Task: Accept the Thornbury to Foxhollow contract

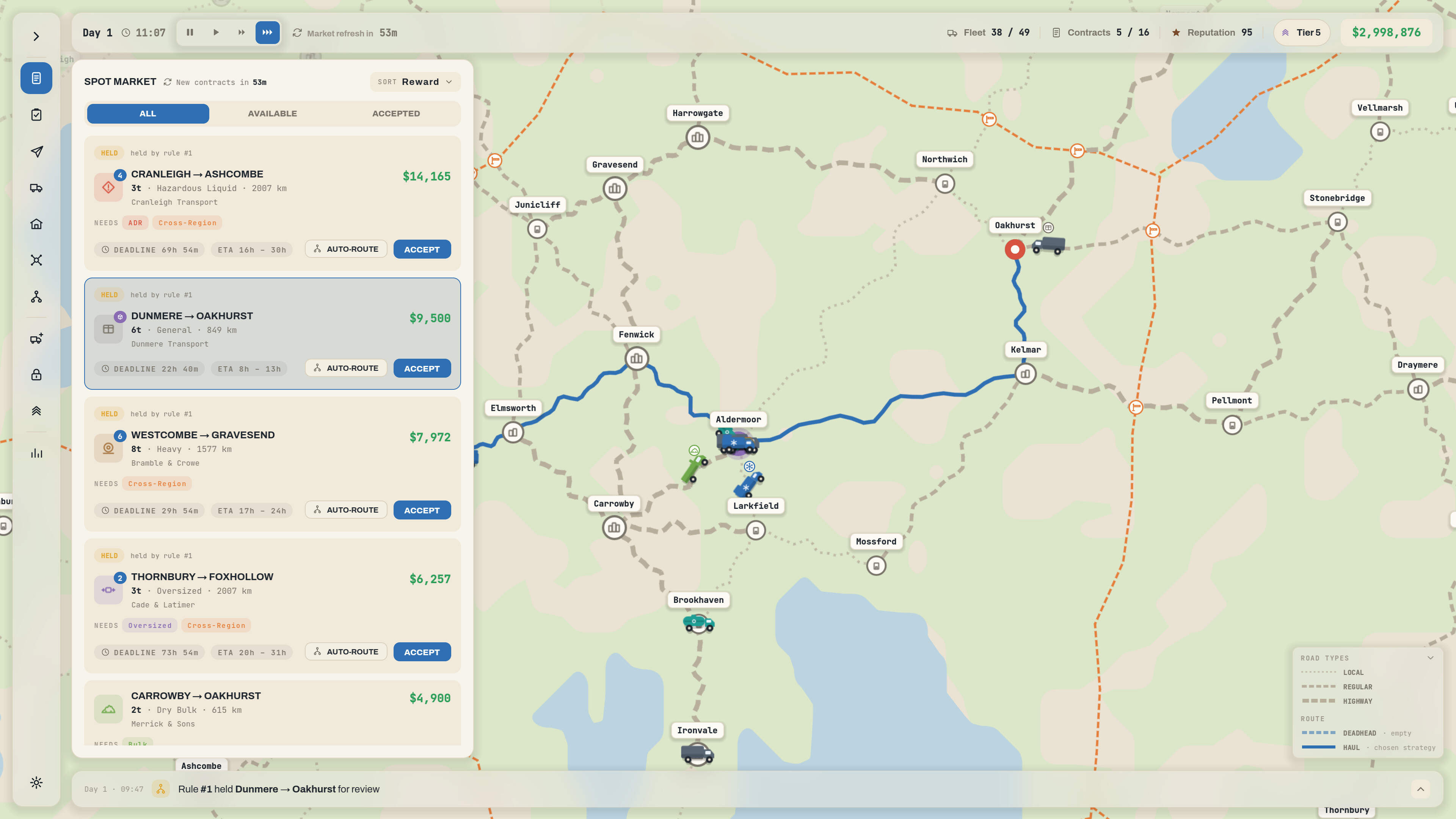Action: tap(422, 652)
